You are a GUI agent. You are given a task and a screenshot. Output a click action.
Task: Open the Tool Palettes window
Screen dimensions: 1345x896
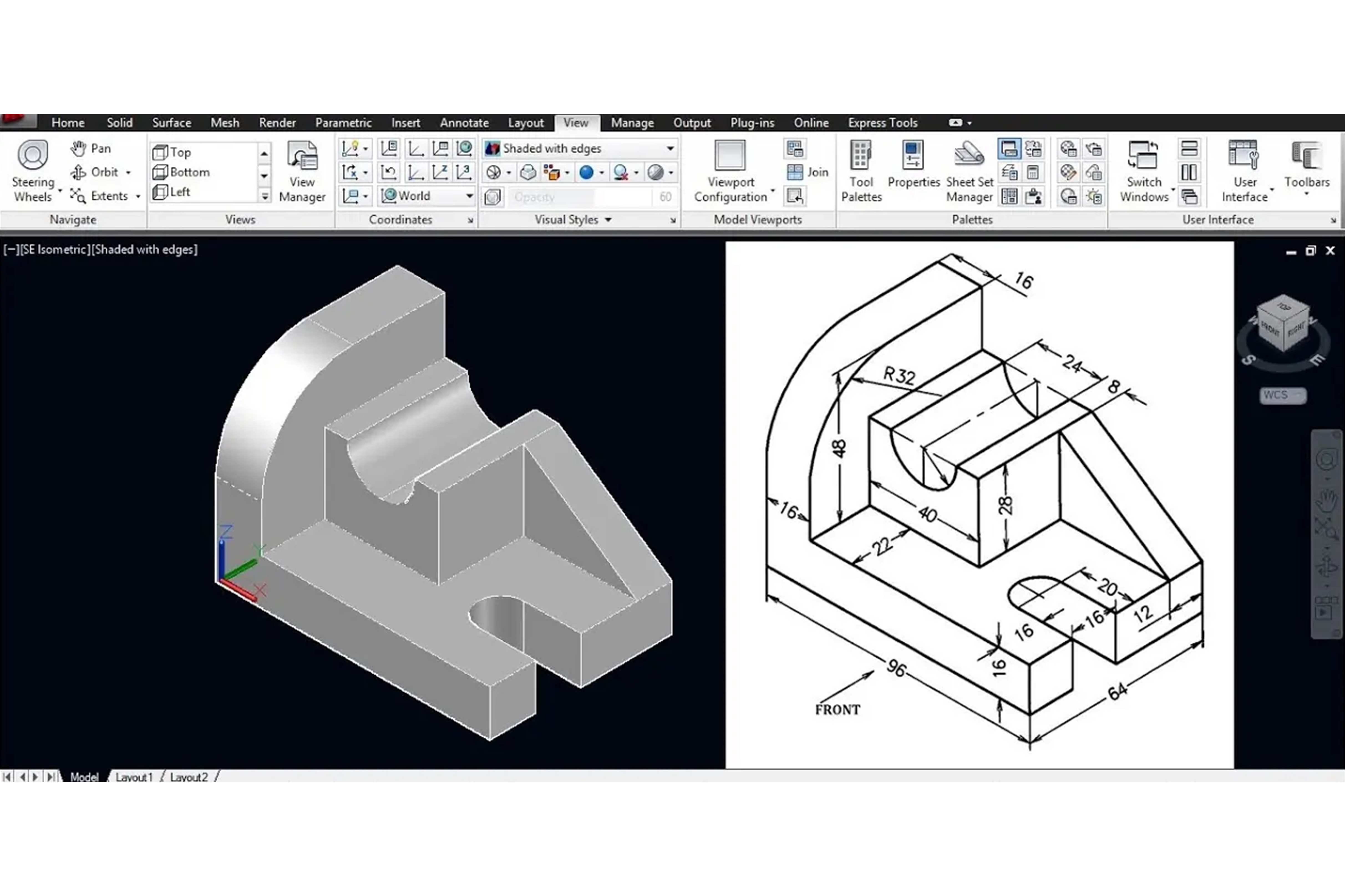pos(861,171)
